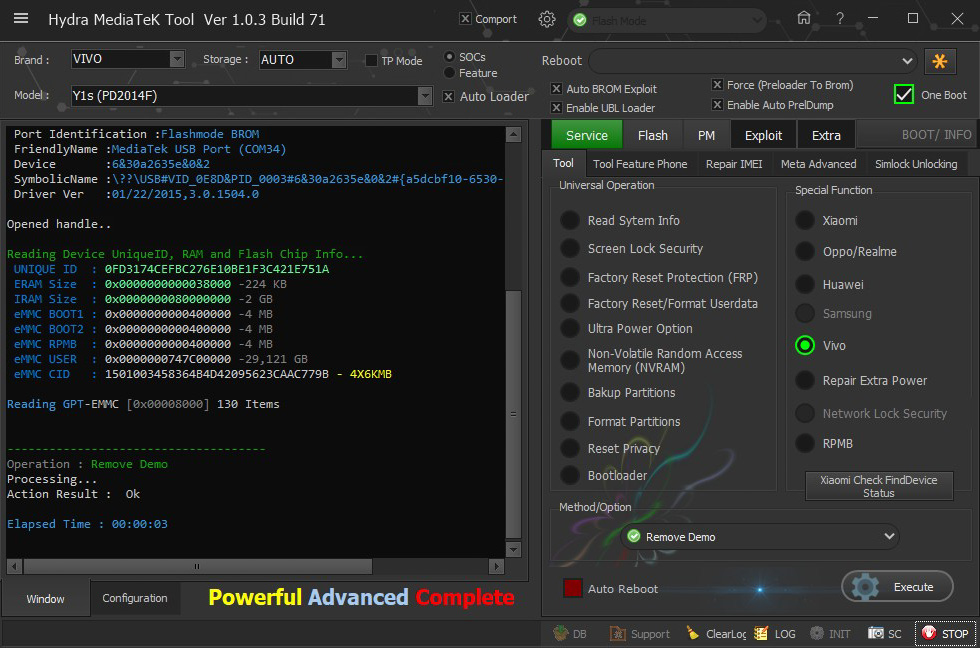The width and height of the screenshot is (980, 648).
Task: Open the Repair IMEI subtab
Action: click(x=734, y=164)
